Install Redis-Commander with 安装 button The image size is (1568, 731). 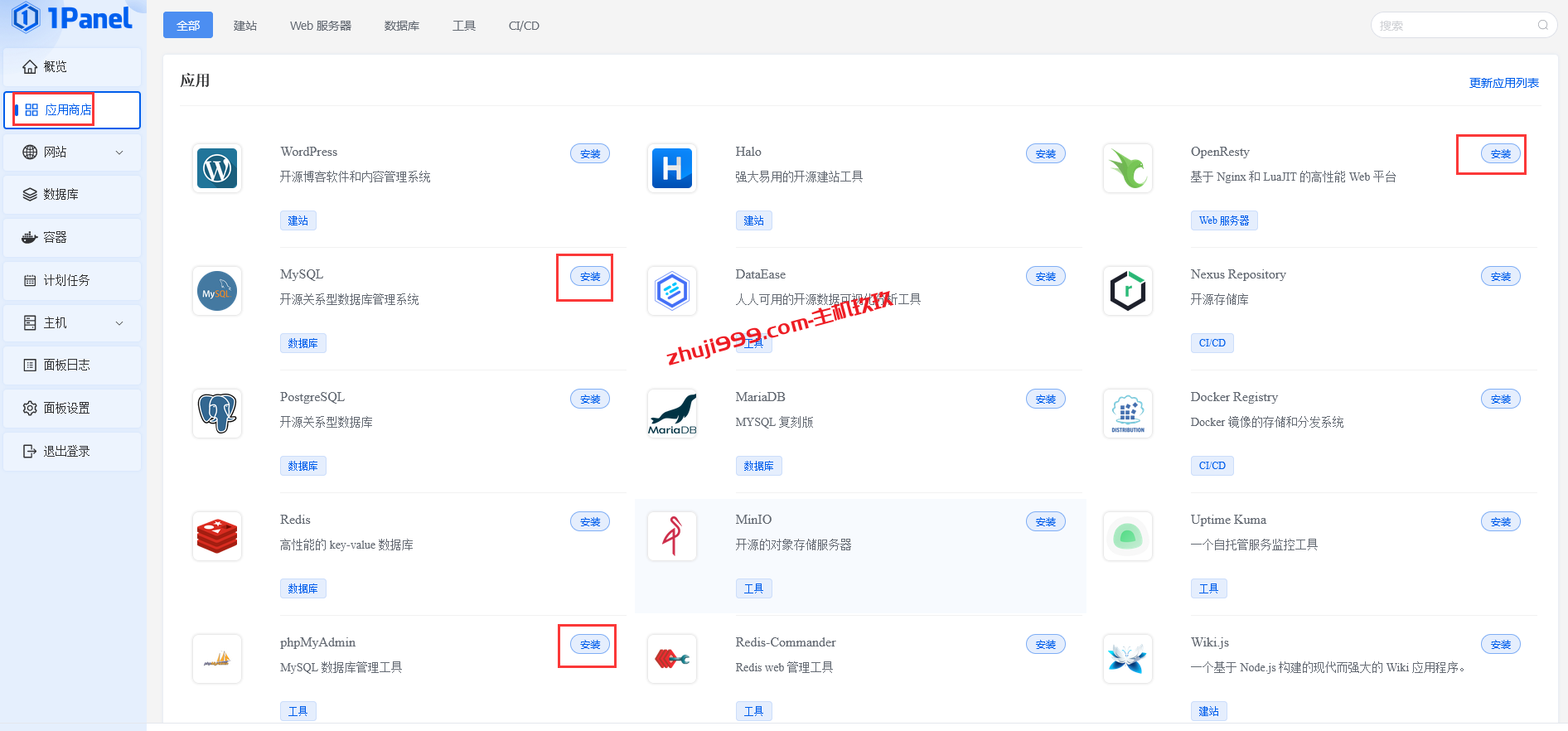tap(1046, 644)
